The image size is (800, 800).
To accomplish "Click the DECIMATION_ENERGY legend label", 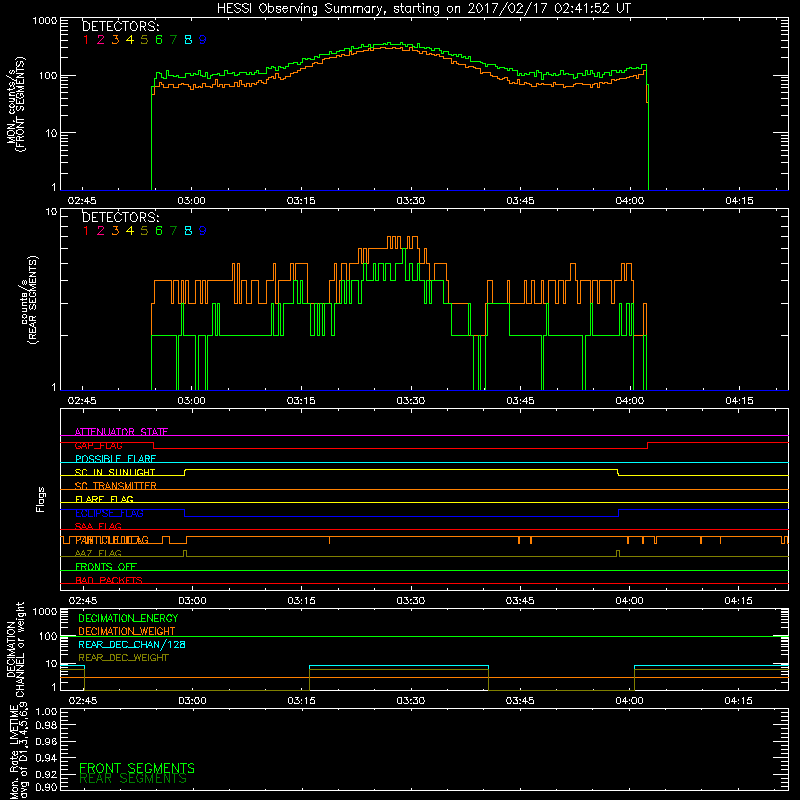I will tap(128, 618).
